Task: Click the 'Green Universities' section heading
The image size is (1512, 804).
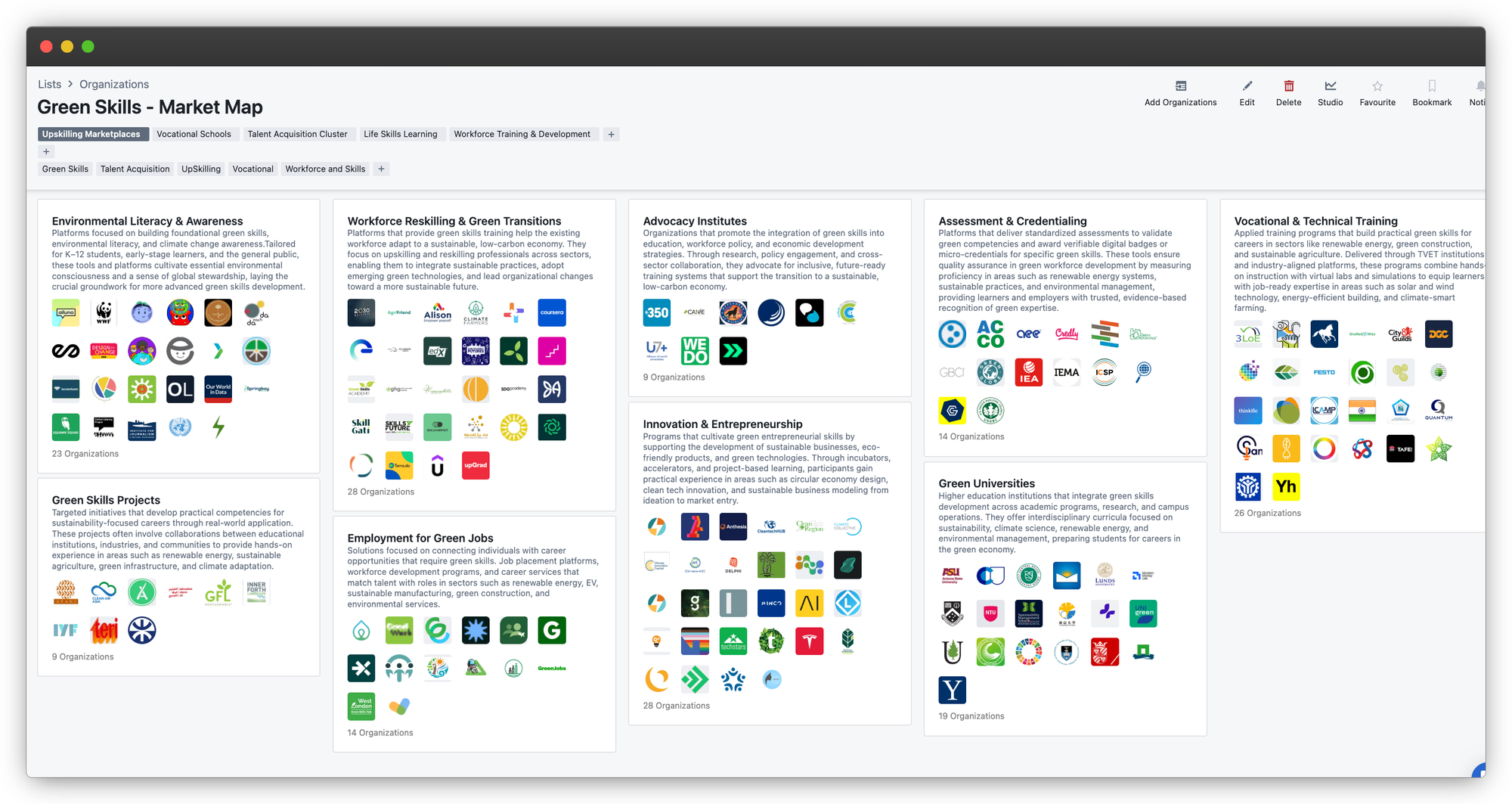Action: pyautogui.click(x=987, y=483)
